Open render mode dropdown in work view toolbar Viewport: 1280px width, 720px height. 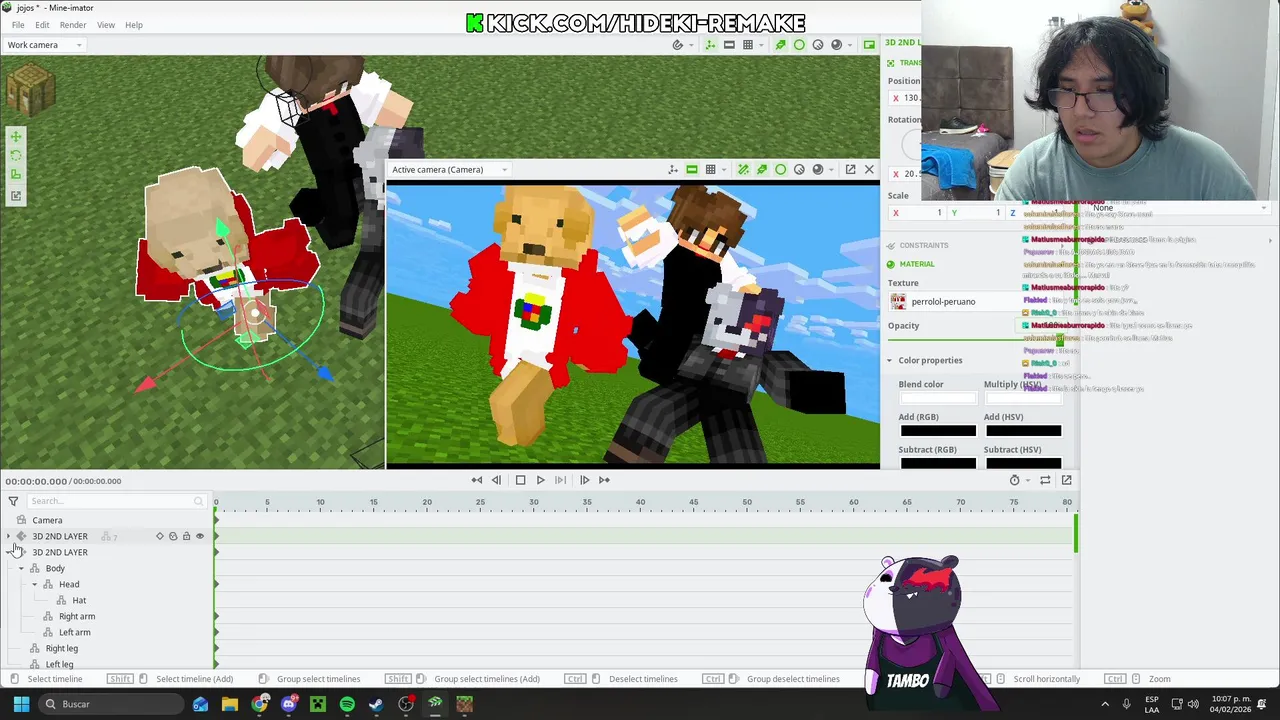851,45
